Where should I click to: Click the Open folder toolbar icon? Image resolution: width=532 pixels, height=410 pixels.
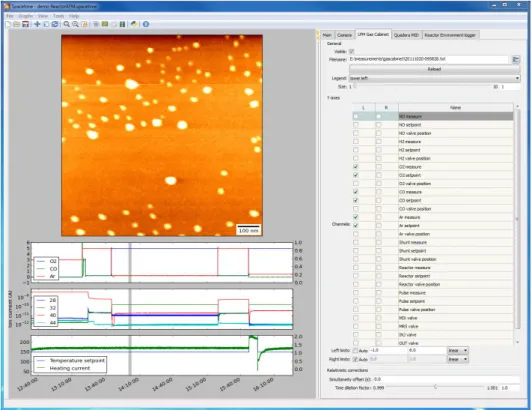point(17,24)
